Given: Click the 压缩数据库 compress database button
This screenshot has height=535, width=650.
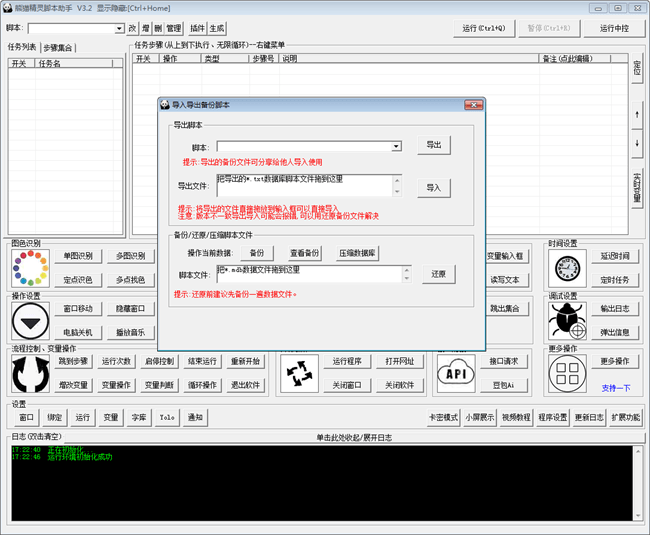Looking at the screenshot, I should coord(357,253).
